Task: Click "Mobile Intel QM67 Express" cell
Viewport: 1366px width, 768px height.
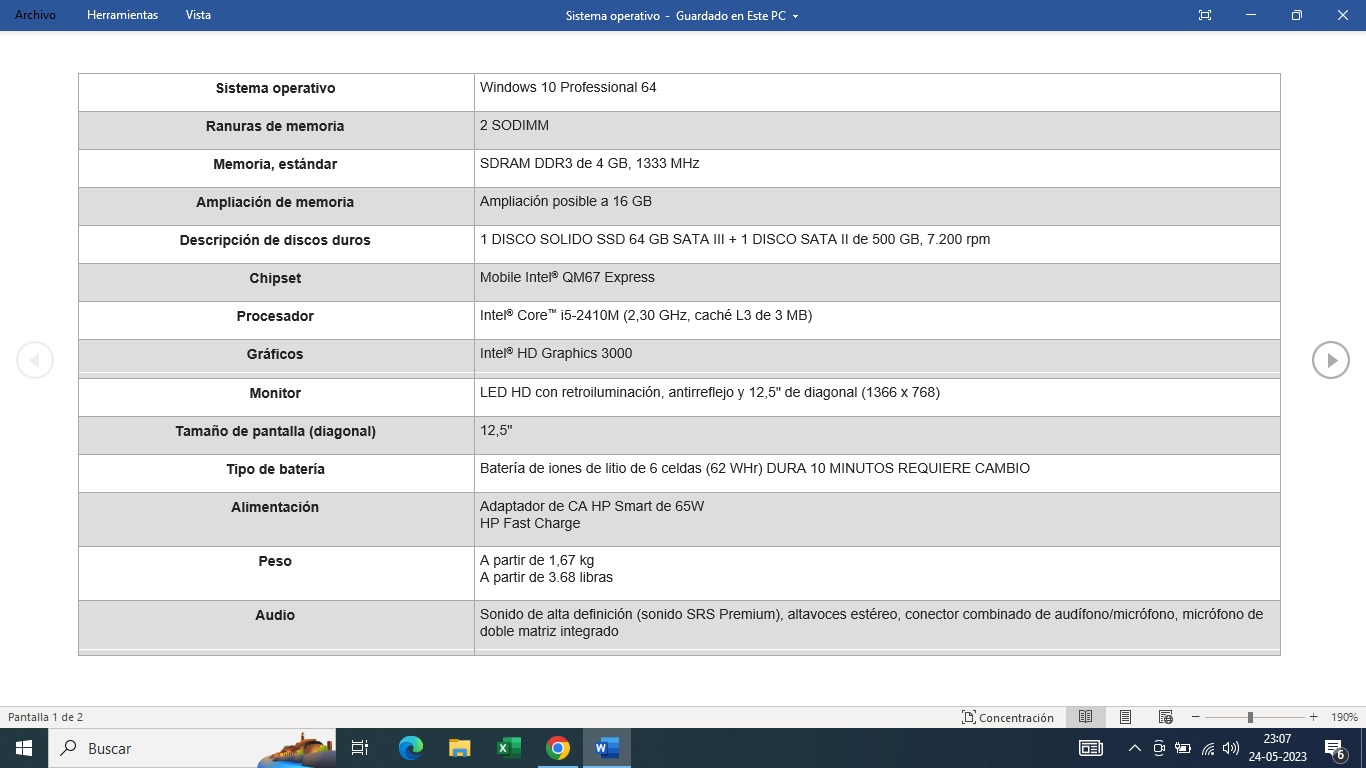Action: coord(877,282)
